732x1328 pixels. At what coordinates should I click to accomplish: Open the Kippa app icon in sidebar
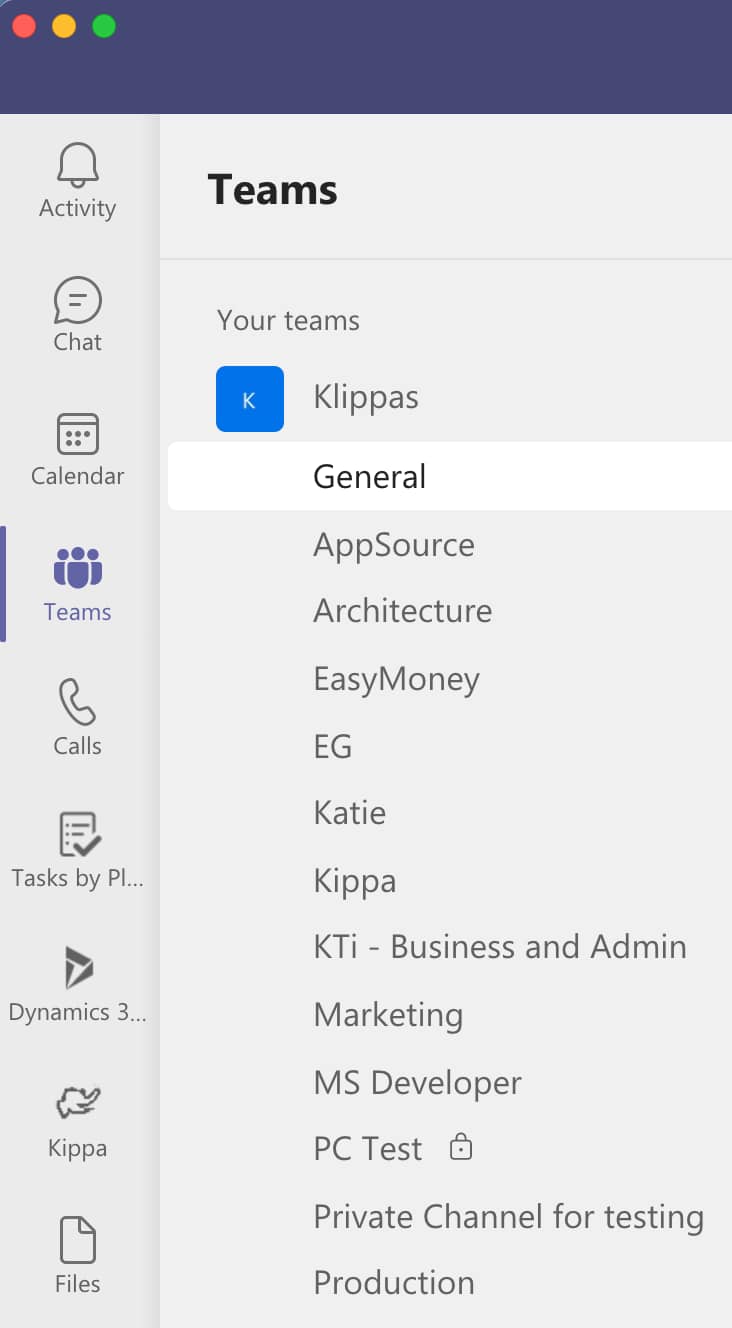pos(77,1103)
